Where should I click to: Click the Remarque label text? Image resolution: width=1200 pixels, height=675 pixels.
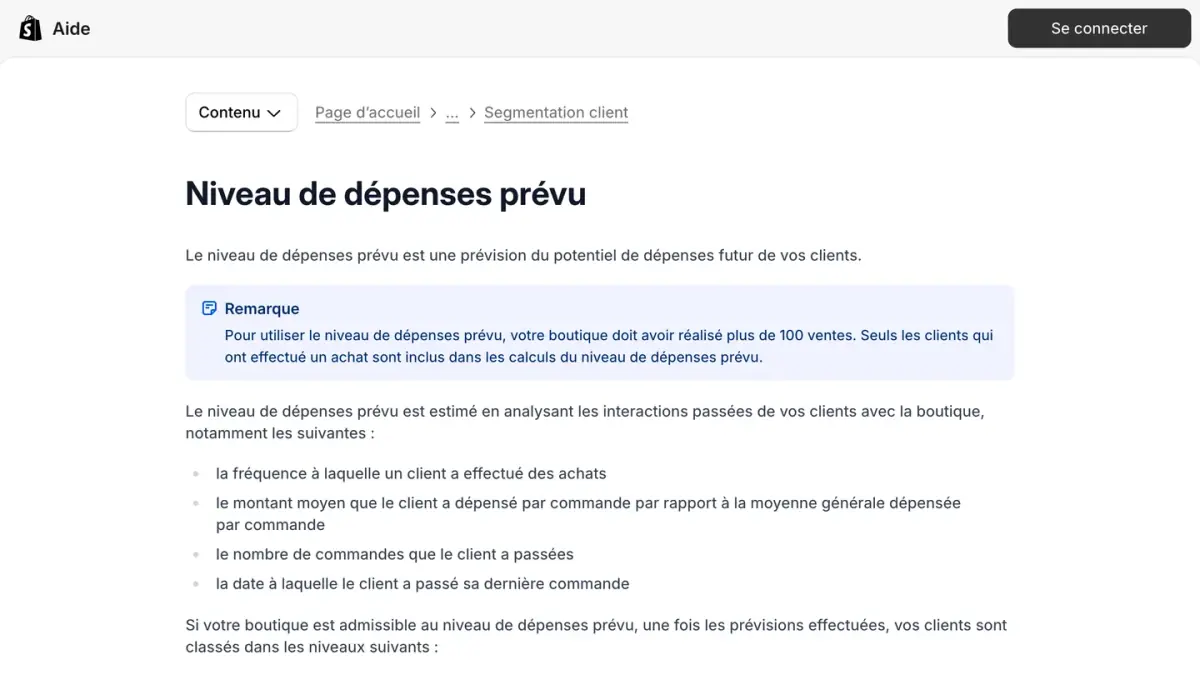tap(262, 309)
